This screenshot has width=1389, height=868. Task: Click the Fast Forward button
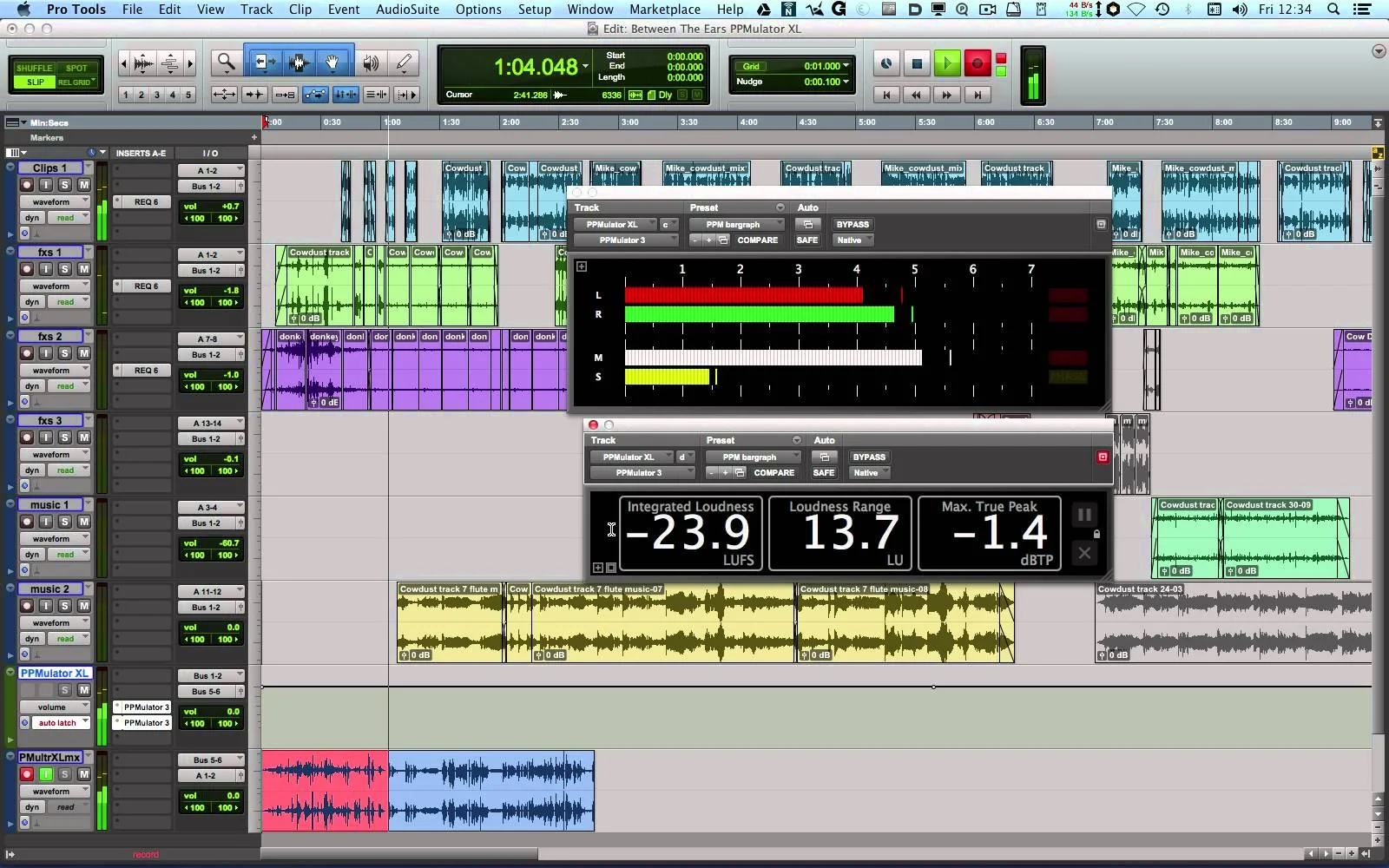pyautogui.click(x=947, y=95)
